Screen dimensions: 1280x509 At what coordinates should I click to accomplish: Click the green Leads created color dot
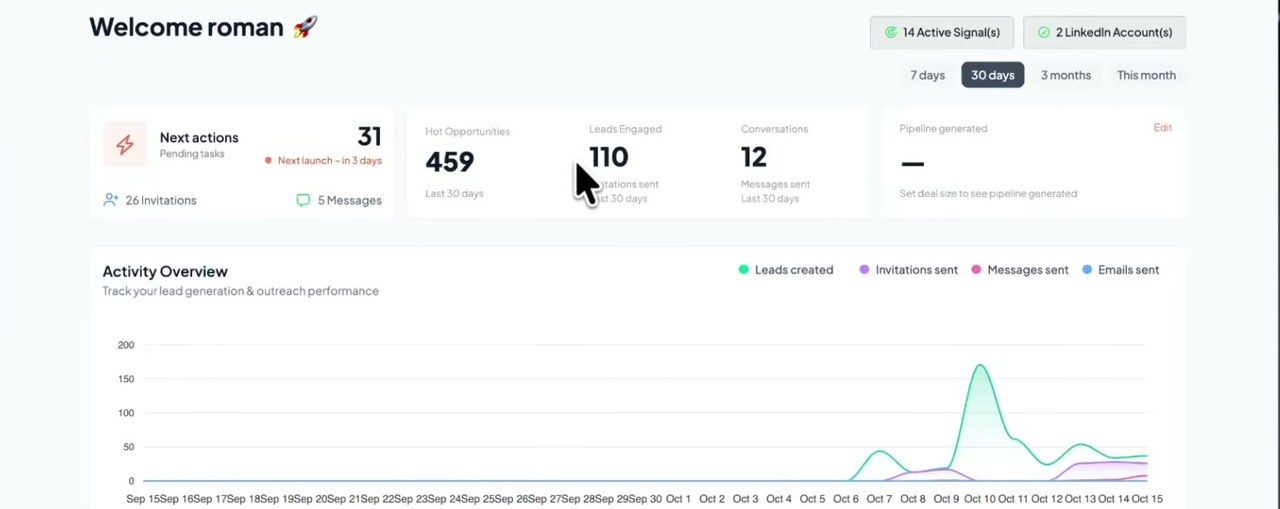click(x=744, y=270)
